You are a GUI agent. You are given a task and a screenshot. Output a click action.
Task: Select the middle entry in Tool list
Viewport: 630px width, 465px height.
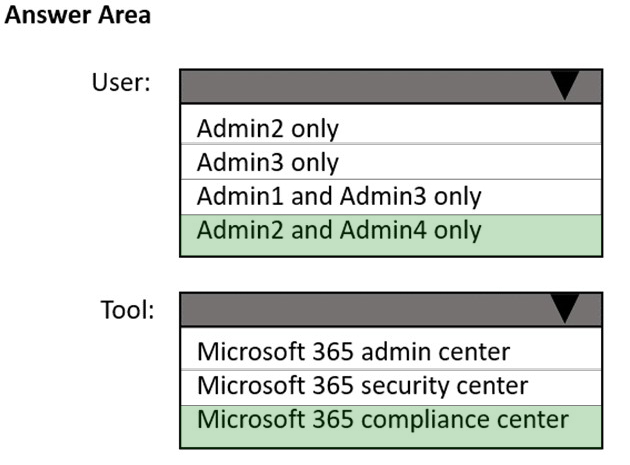pos(391,387)
